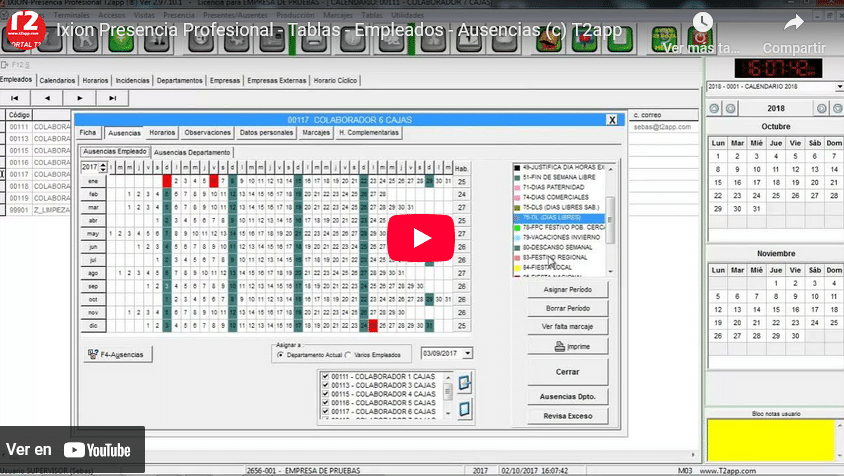Click Asignar Período button
Viewport: 844px width, 476px height.
[x=568, y=290]
